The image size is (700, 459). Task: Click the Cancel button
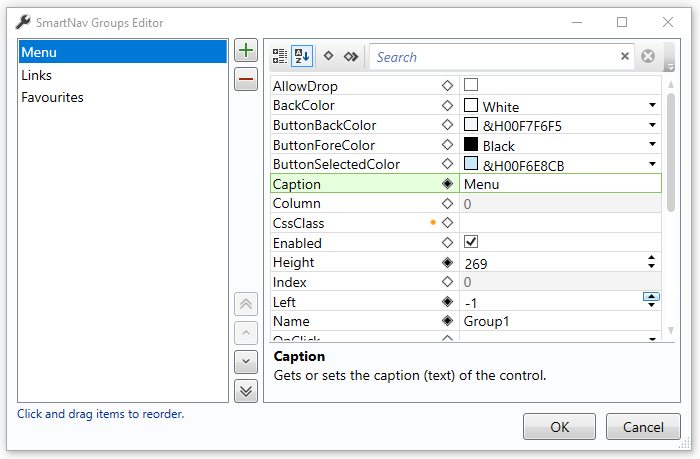pos(643,427)
